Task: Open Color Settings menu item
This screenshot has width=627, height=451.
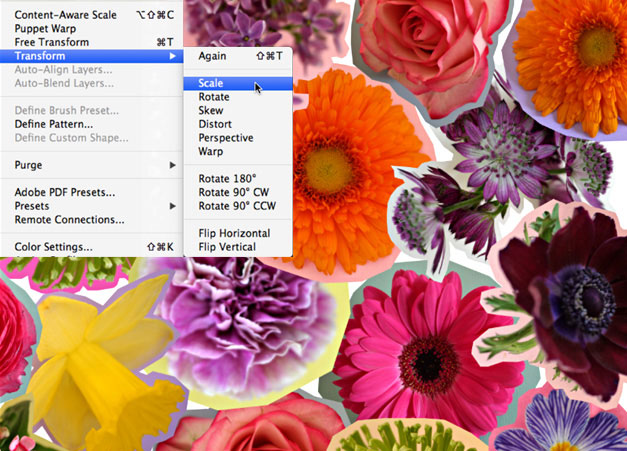Action: pos(91,247)
